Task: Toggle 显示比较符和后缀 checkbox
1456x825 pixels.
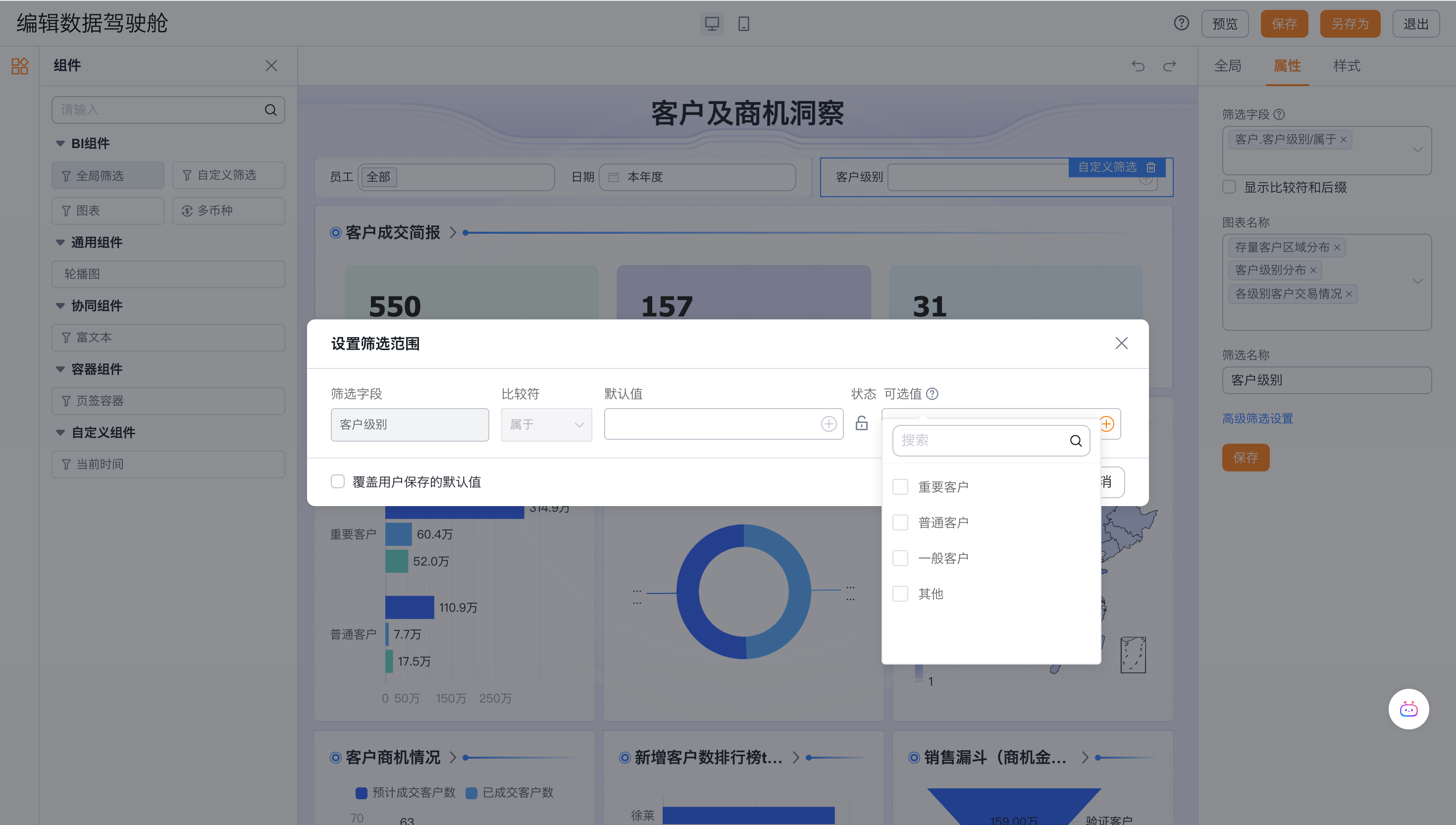Action: (x=1229, y=187)
